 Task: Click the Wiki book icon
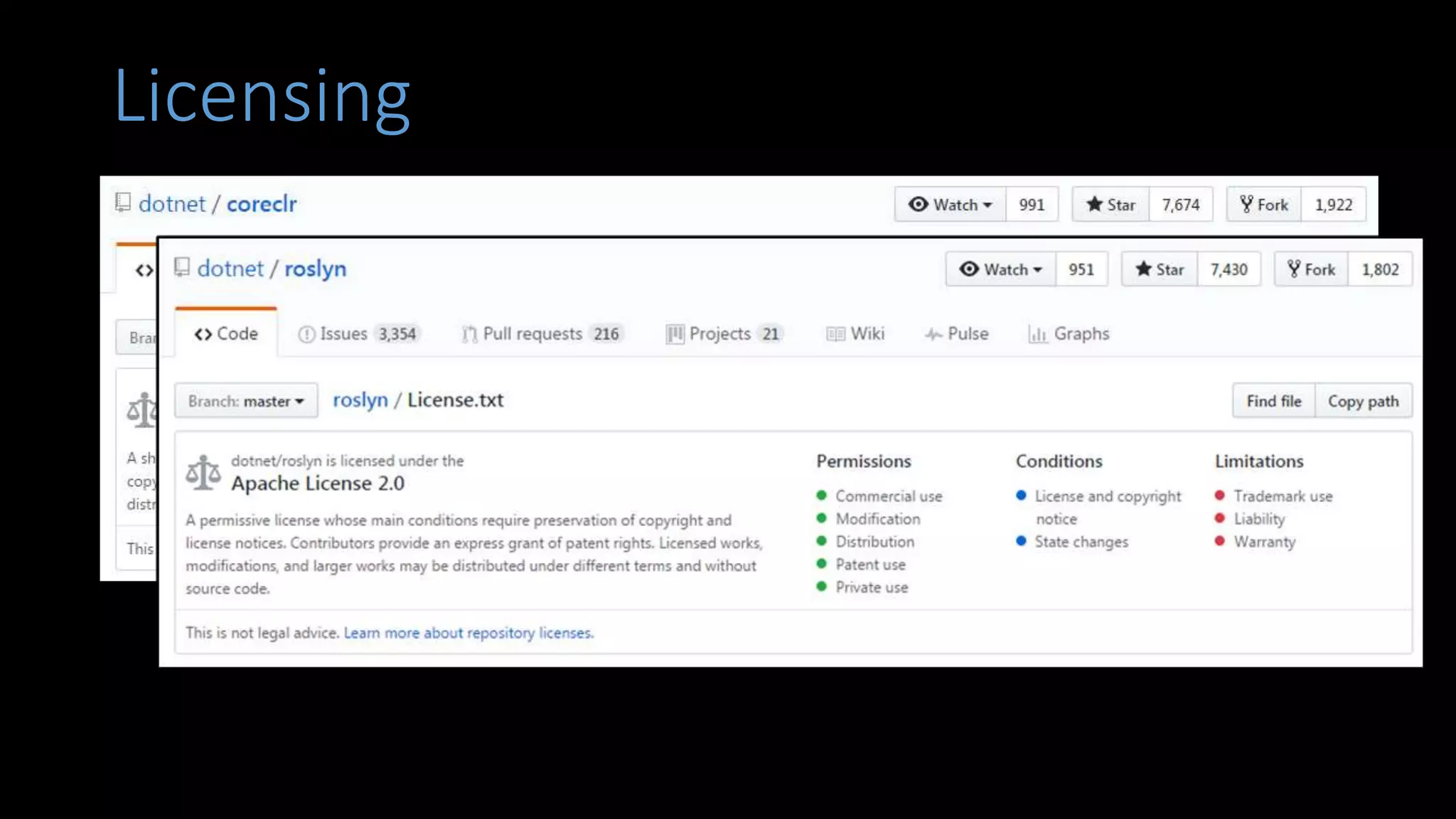click(835, 334)
